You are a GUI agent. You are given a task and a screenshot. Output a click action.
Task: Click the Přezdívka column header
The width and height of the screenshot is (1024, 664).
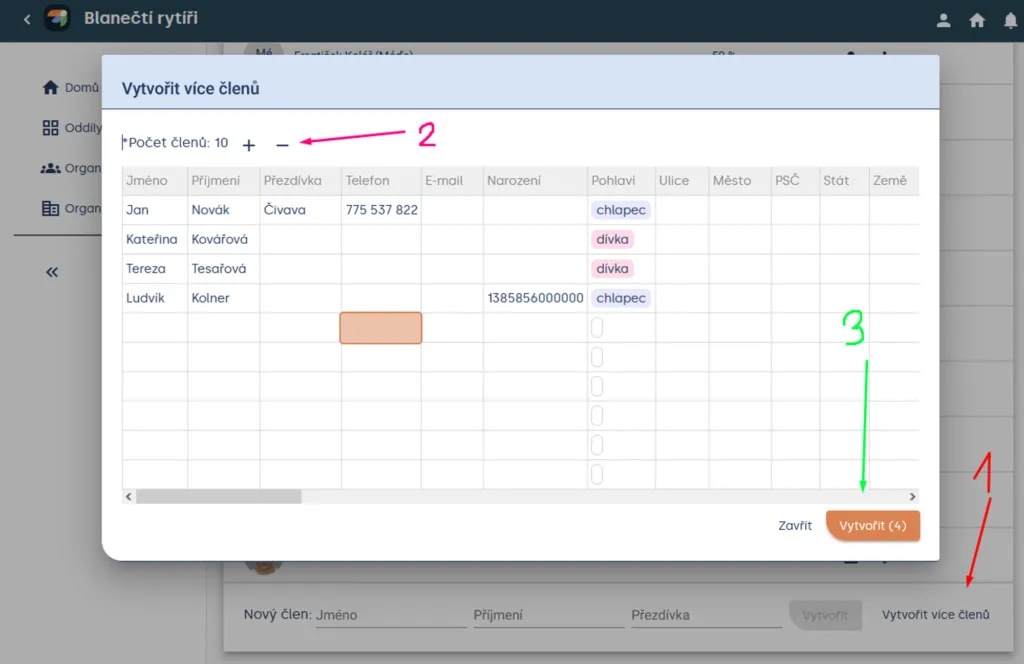coord(300,181)
